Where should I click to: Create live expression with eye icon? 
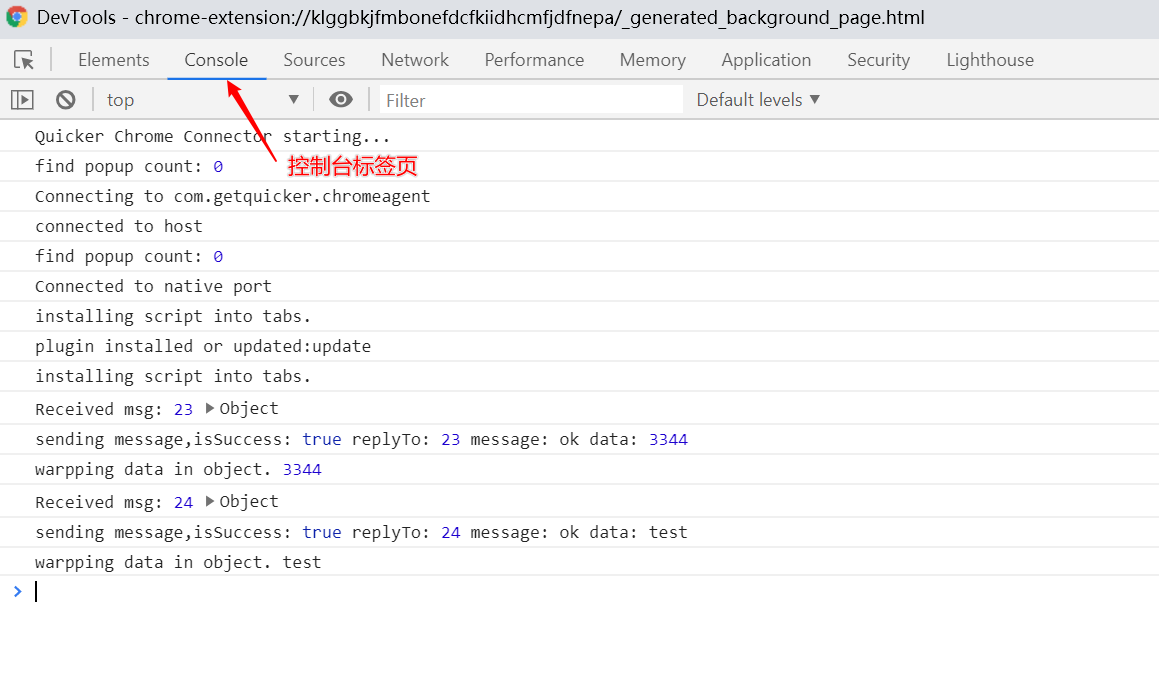click(341, 99)
